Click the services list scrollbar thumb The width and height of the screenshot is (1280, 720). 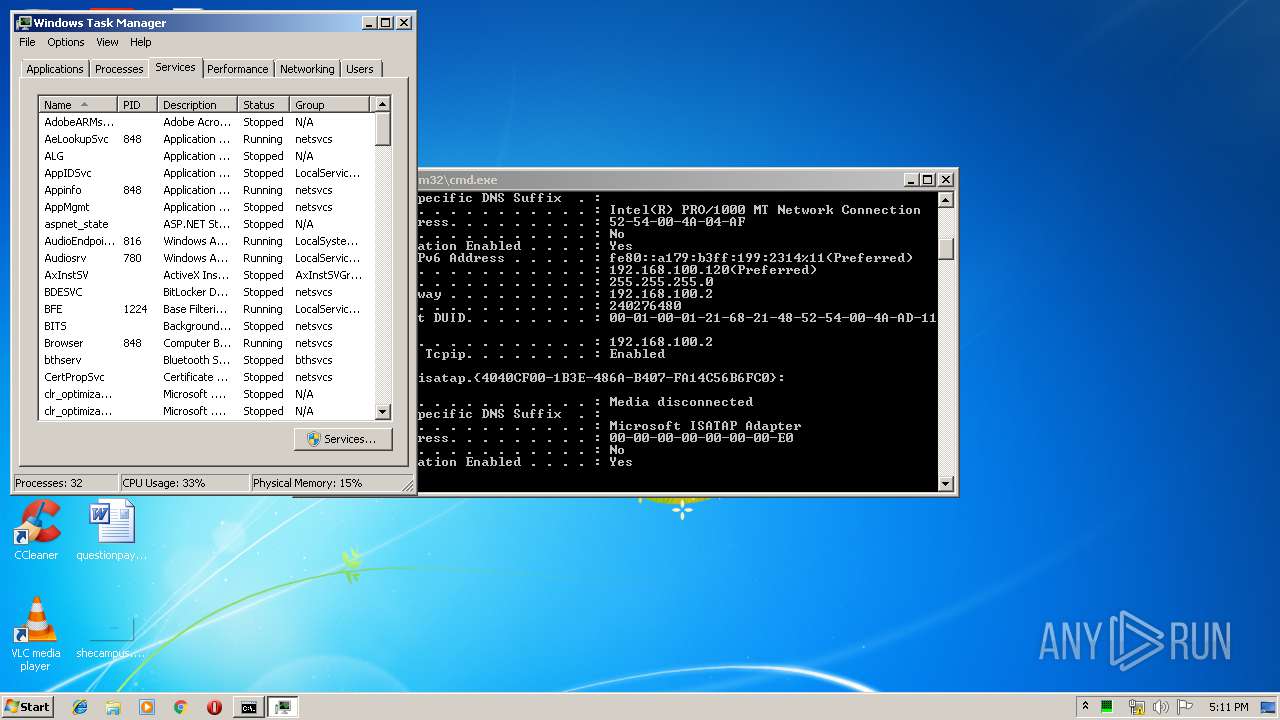click(382, 128)
